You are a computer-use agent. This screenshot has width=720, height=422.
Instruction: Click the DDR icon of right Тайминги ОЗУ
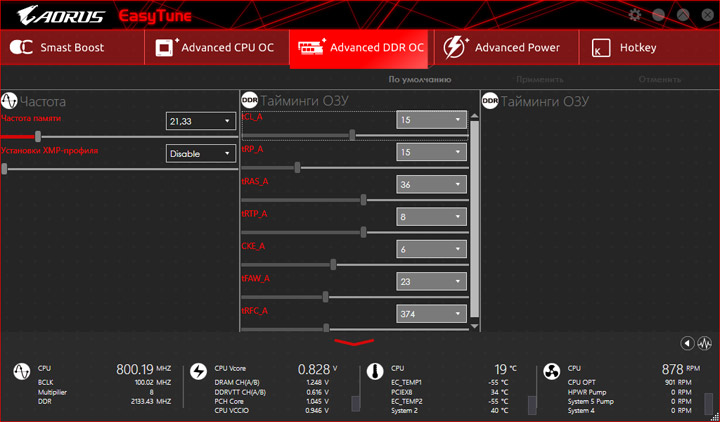(x=490, y=101)
